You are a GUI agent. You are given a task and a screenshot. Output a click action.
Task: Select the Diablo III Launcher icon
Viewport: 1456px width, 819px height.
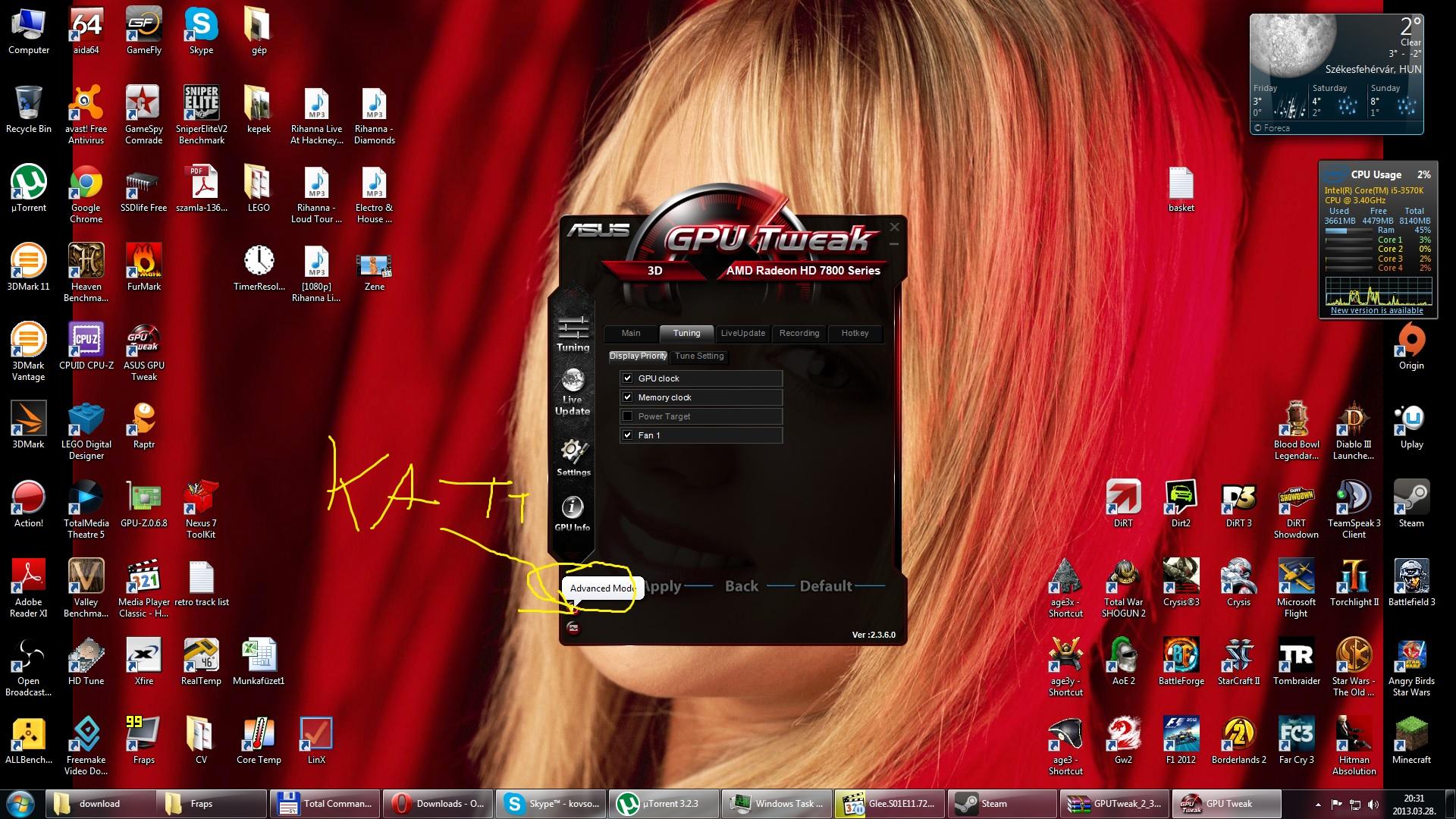click(x=1354, y=431)
